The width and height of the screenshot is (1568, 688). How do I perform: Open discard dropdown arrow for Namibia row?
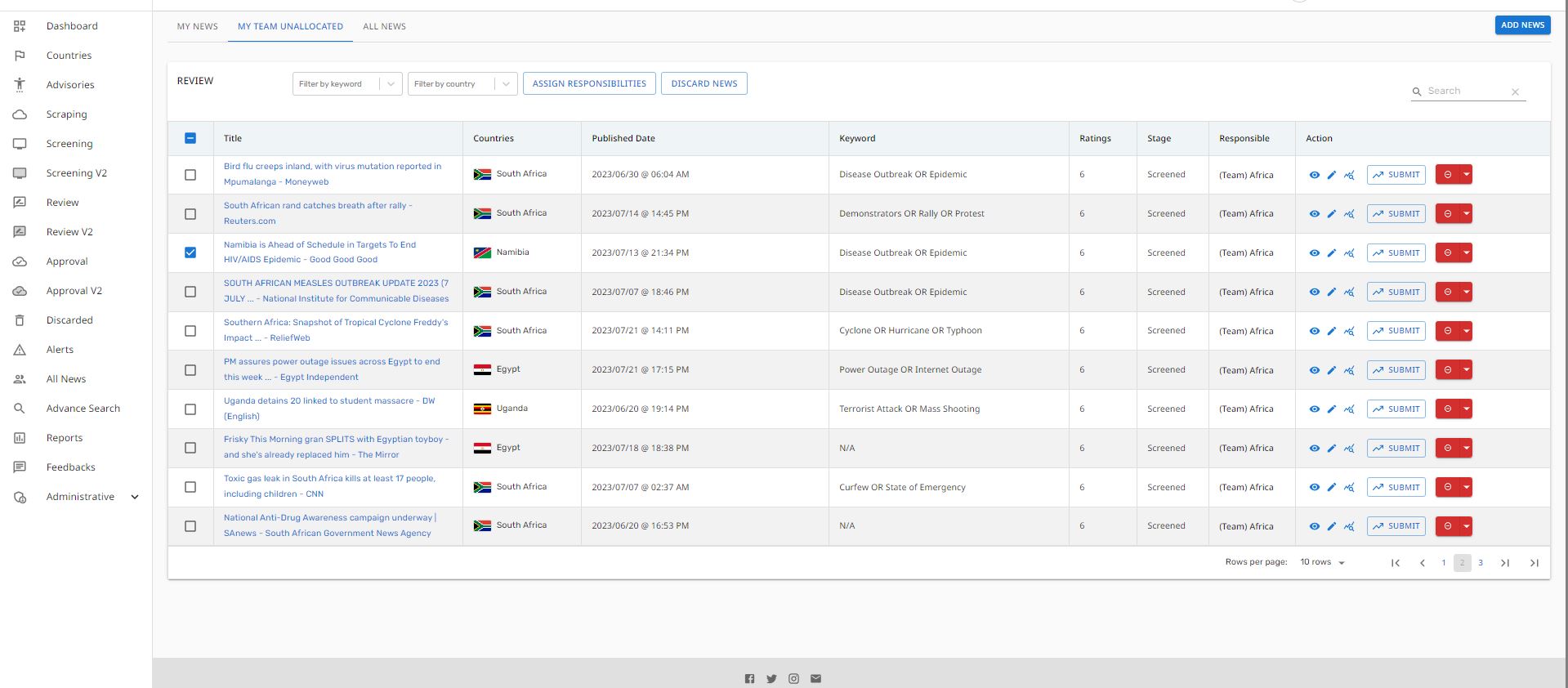pyautogui.click(x=1466, y=253)
